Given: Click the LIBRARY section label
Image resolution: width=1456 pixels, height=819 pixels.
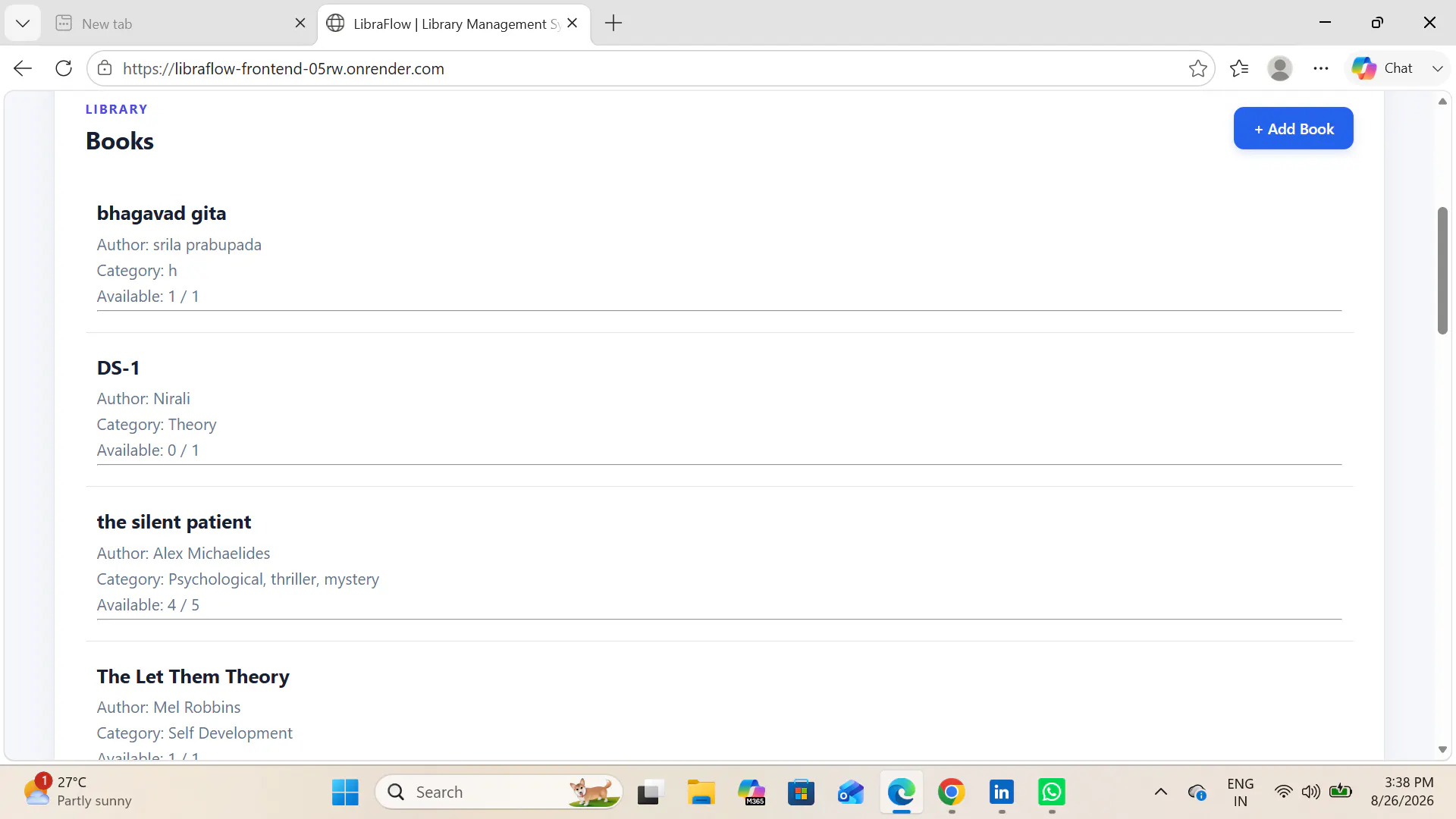Looking at the screenshot, I should (117, 109).
